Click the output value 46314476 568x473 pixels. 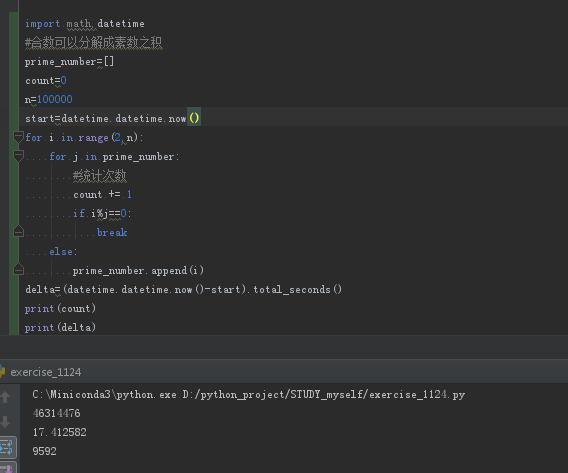pyautogui.click(x=57, y=413)
